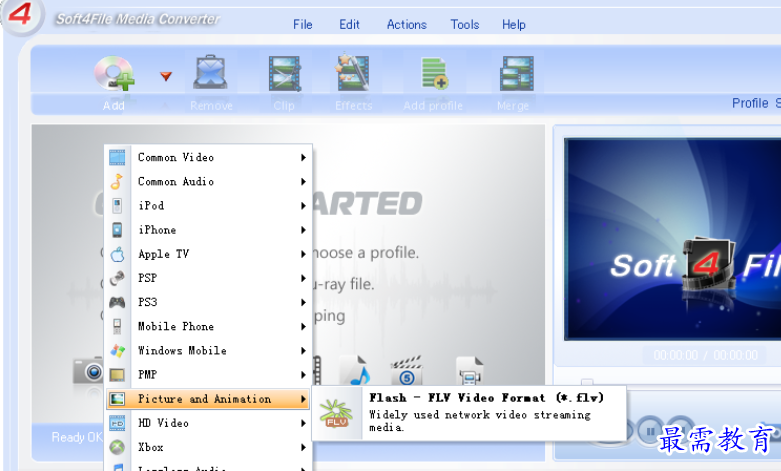
Task: Open the Edit menu
Action: pos(349,24)
